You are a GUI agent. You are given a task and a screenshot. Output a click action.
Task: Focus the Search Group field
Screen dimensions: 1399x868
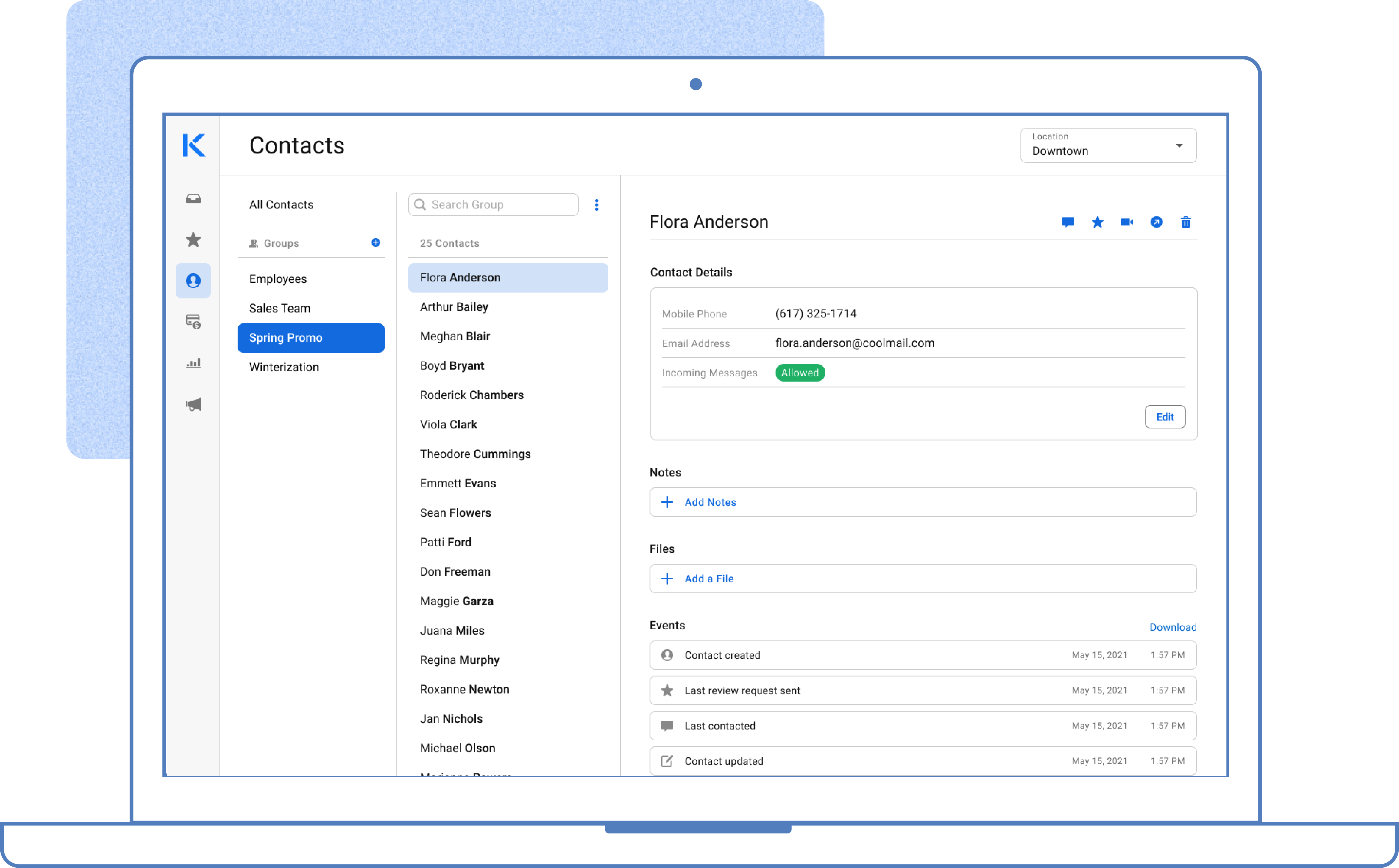[493, 205]
